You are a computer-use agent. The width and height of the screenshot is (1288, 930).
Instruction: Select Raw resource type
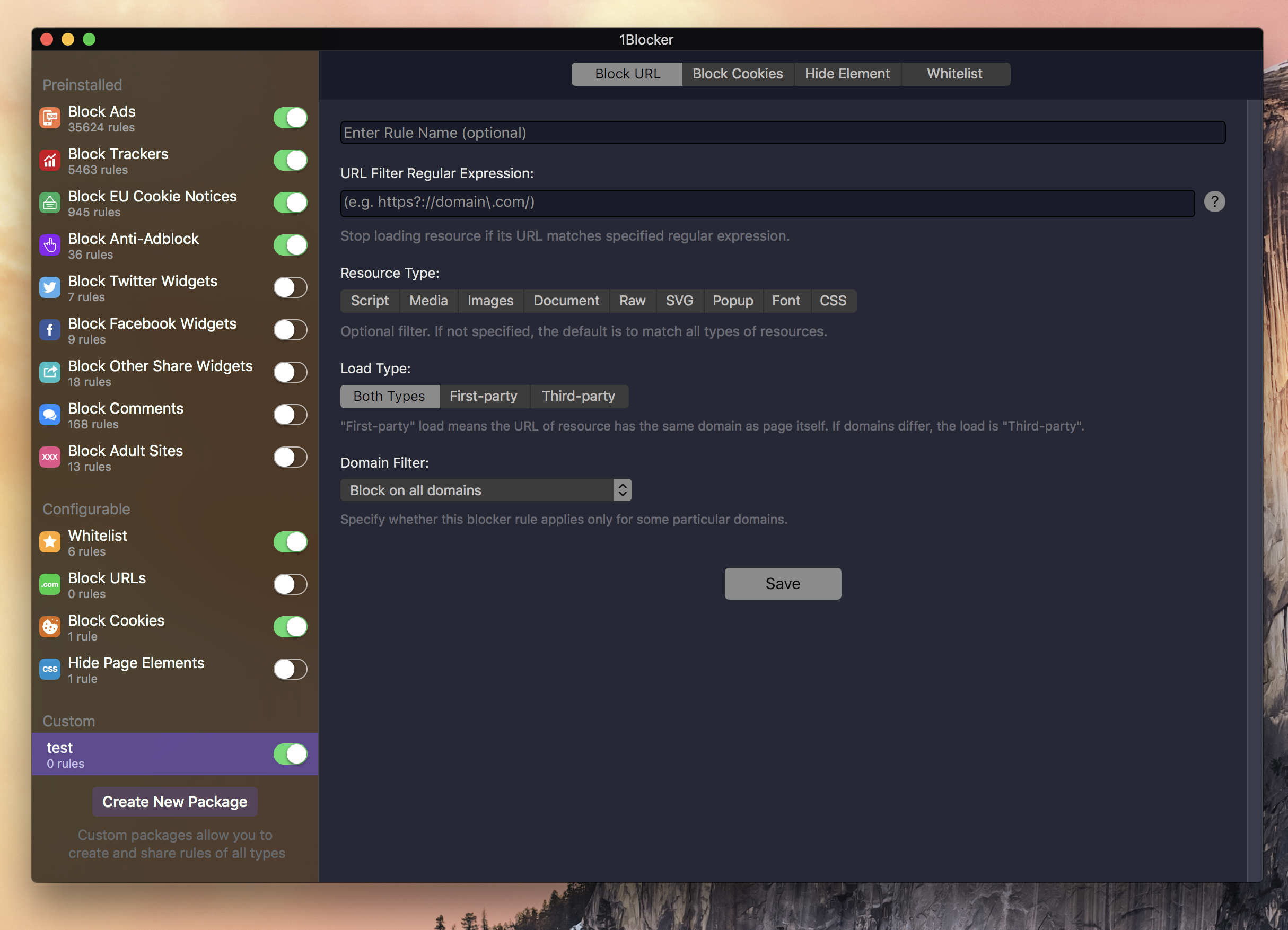coord(632,301)
